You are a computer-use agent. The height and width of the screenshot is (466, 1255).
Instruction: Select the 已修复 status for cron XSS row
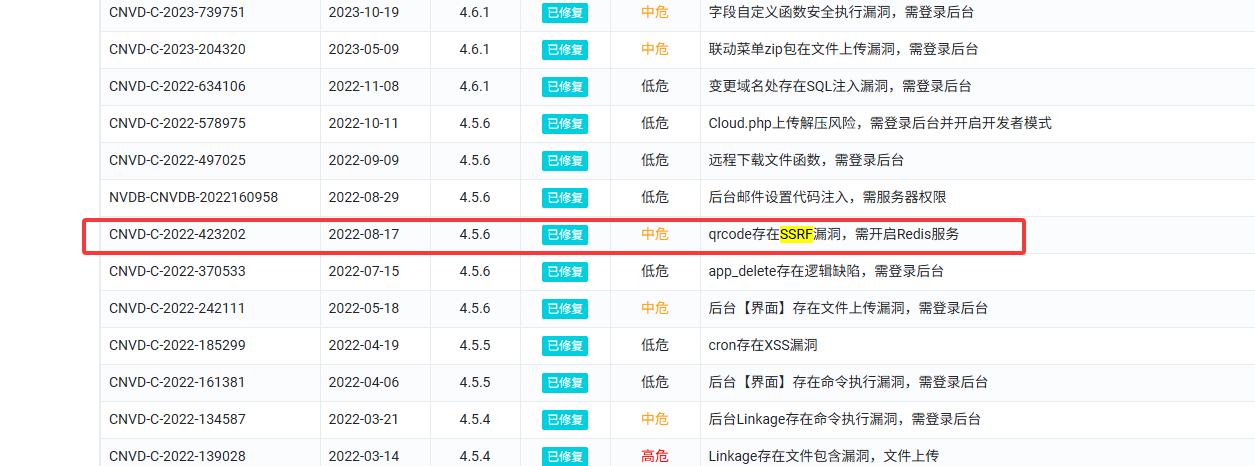coord(565,346)
